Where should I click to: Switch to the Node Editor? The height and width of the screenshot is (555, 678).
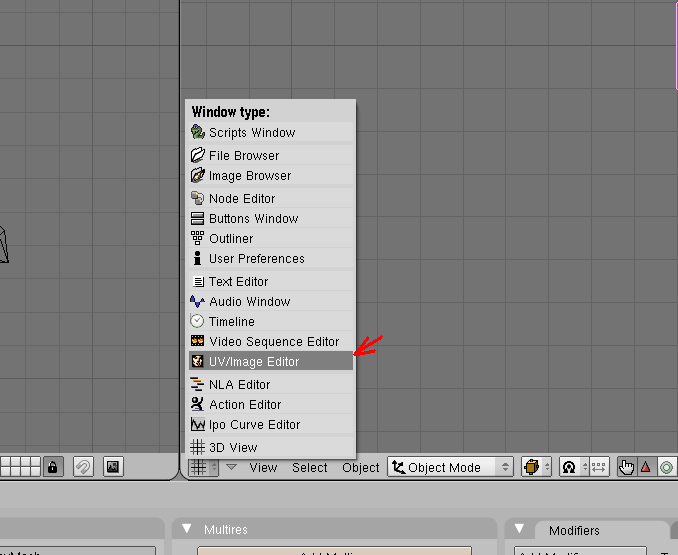point(271,198)
